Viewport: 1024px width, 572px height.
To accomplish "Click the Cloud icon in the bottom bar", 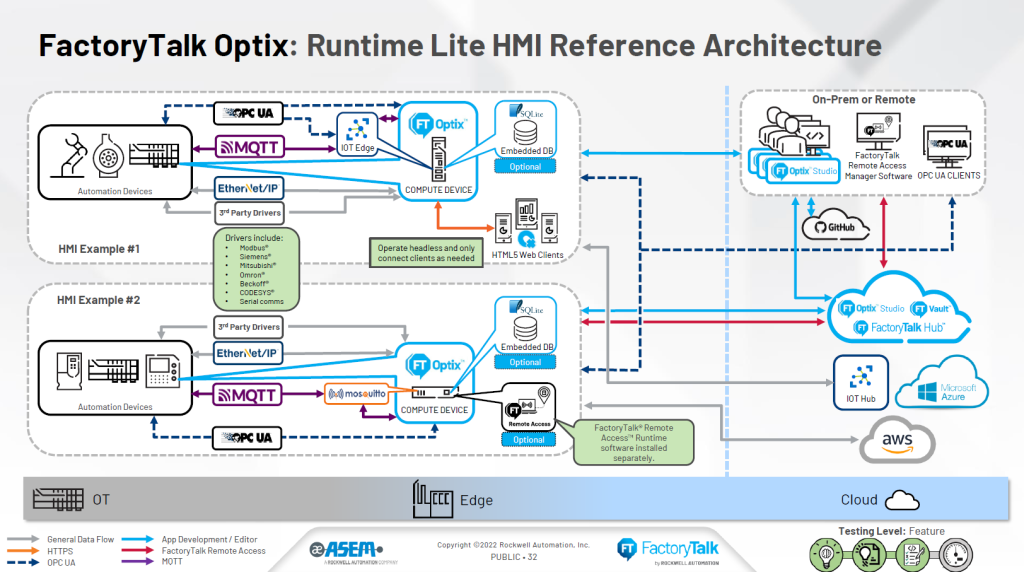I will [x=902, y=501].
